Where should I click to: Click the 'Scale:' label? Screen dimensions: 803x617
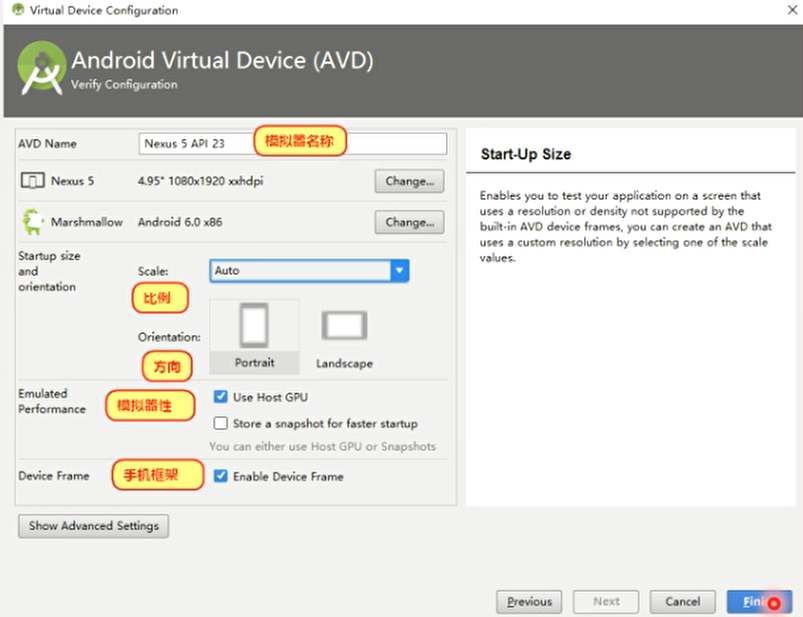[153, 271]
